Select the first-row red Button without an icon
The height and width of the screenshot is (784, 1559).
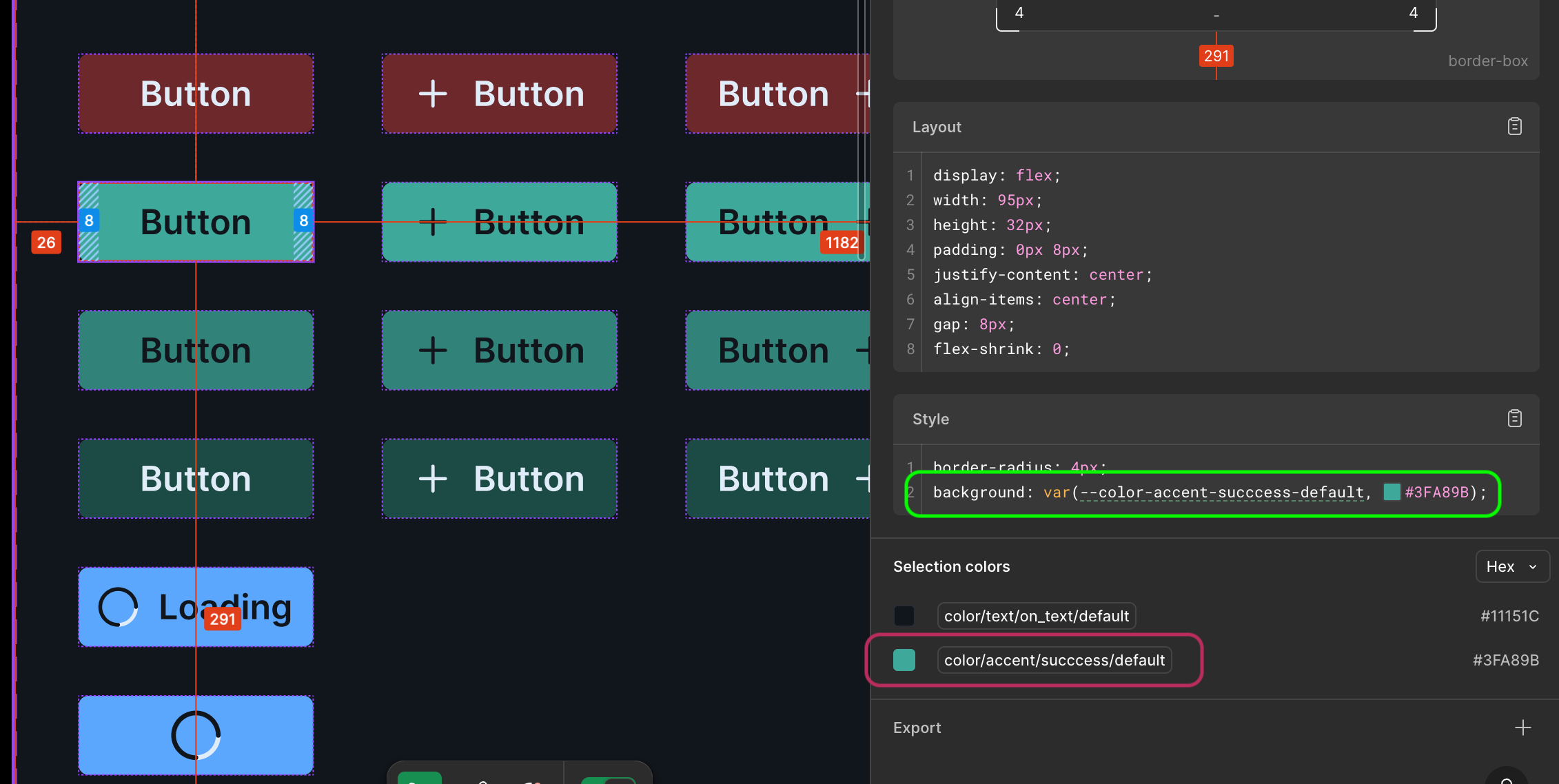196,94
